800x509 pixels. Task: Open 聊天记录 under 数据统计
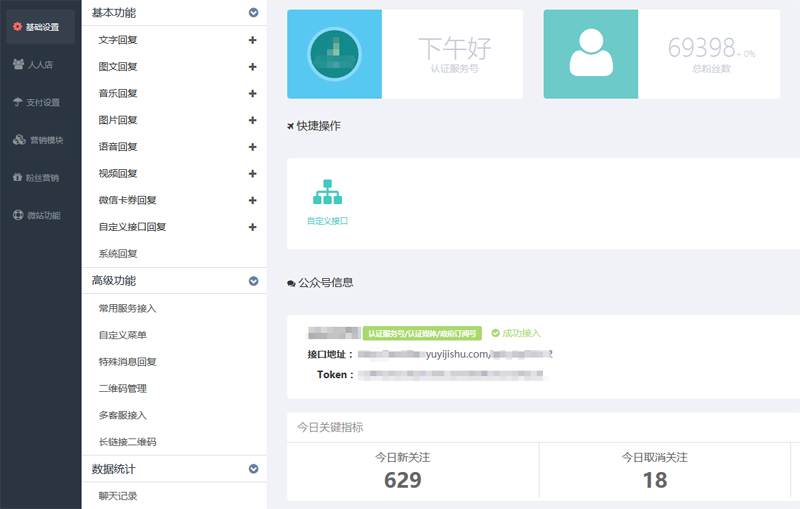click(118, 495)
